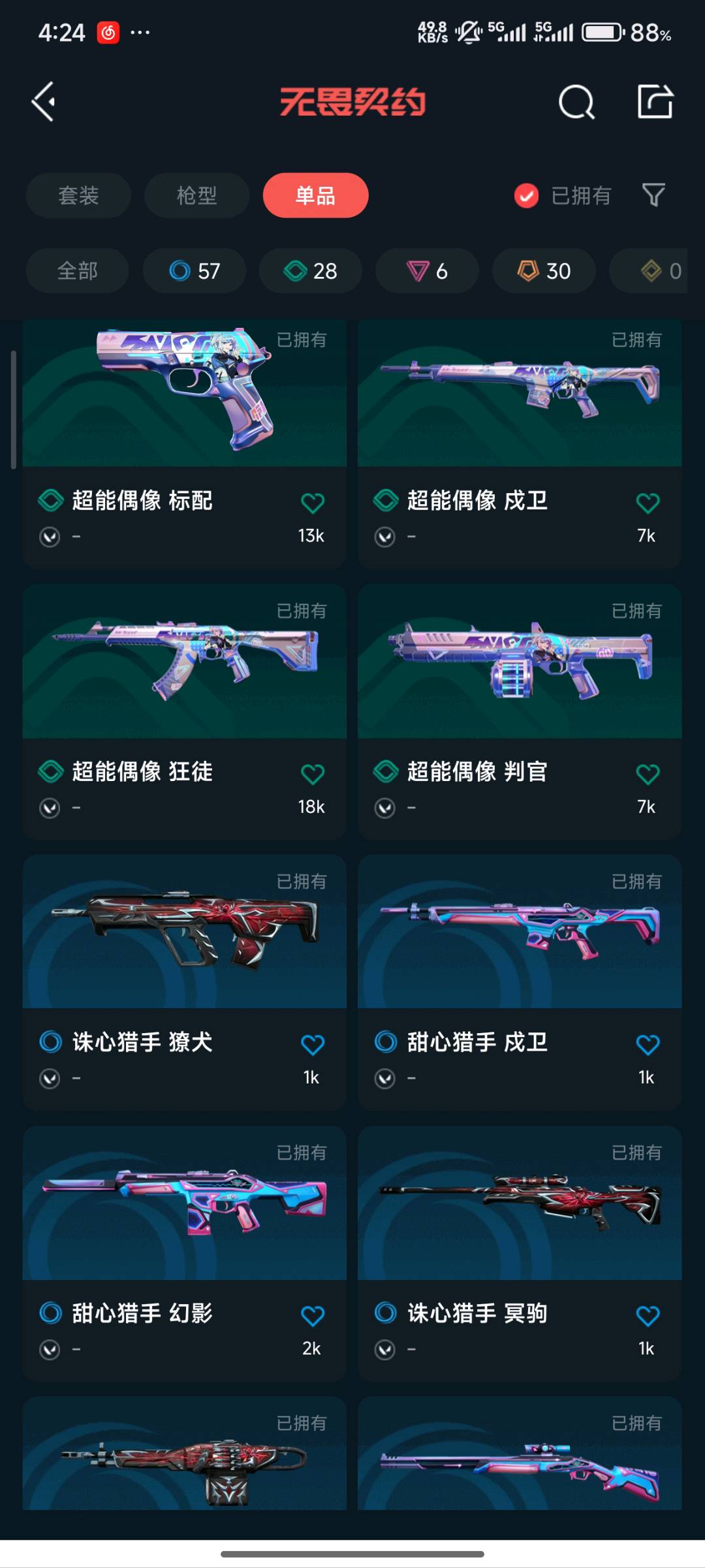Like the 甜心猎手 戍卫 heart icon
The image size is (705, 1568).
click(648, 1044)
